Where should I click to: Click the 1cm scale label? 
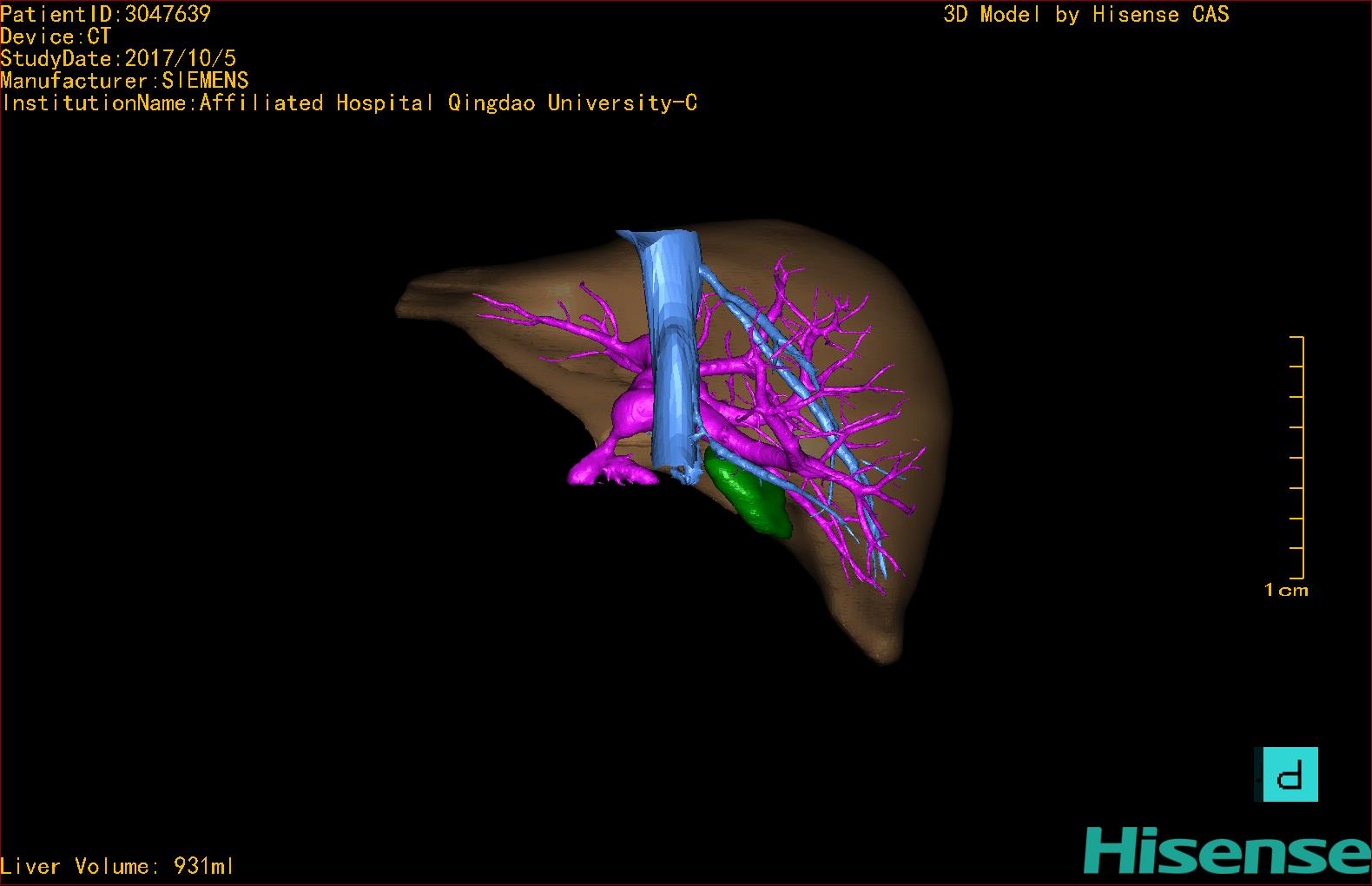pos(1286,591)
